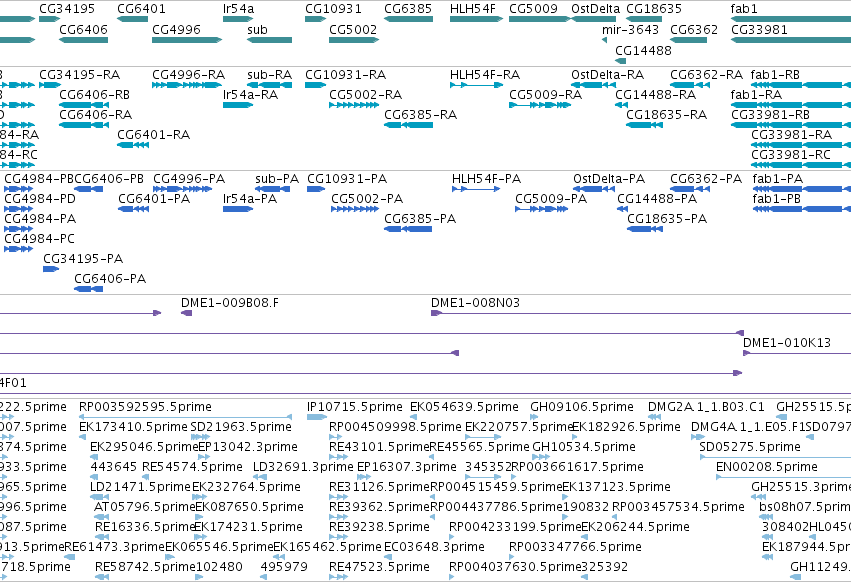Click the RP003592595.5prime EST label

tap(145, 407)
